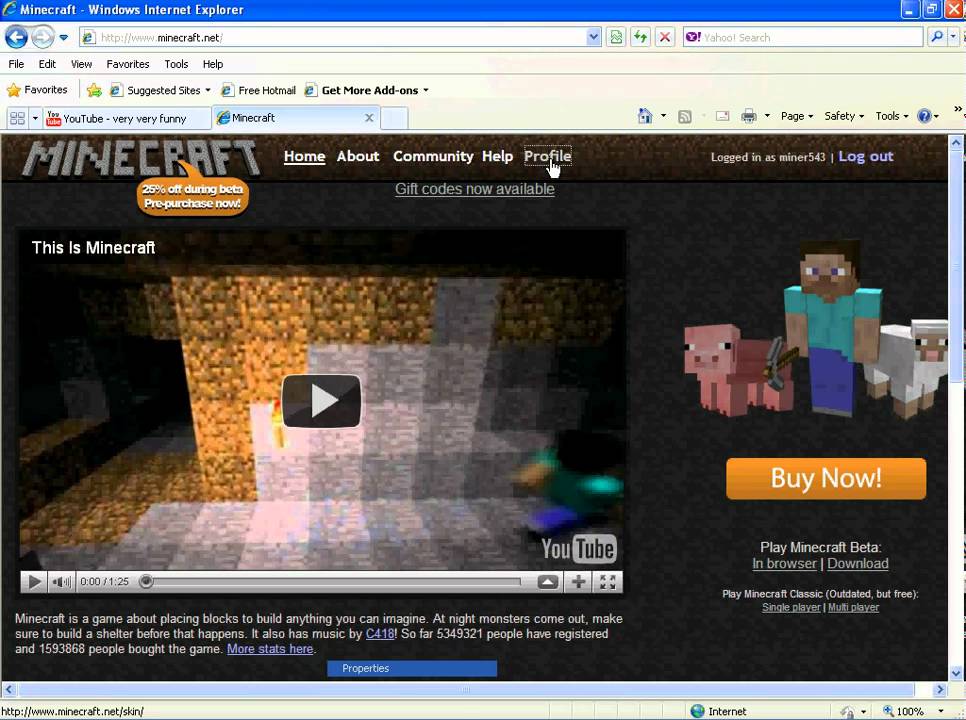Open the Favorites star button
Image resolution: width=966 pixels, height=720 pixels.
pos(37,90)
